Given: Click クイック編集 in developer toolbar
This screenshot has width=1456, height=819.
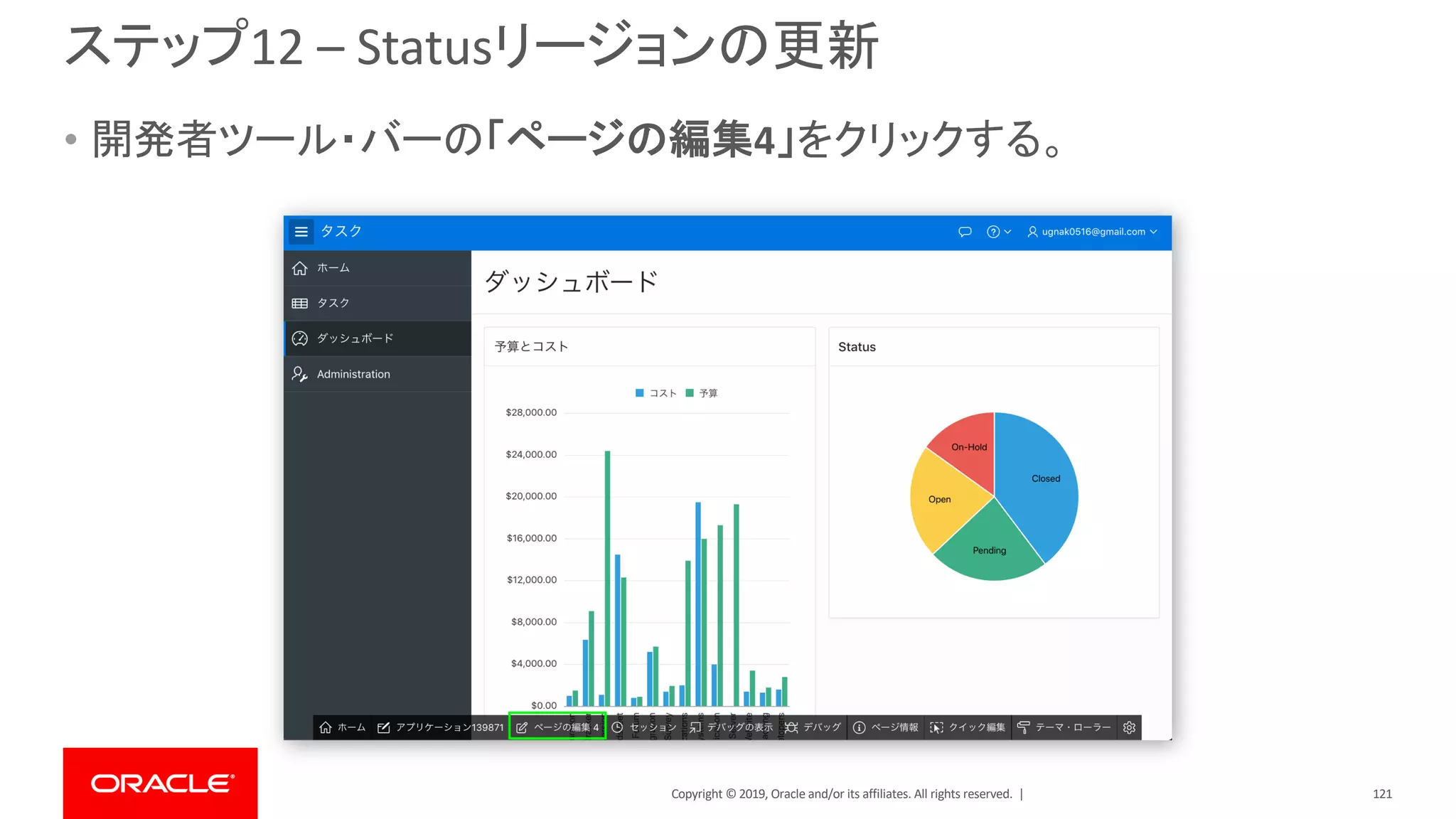Looking at the screenshot, I should coord(968,727).
